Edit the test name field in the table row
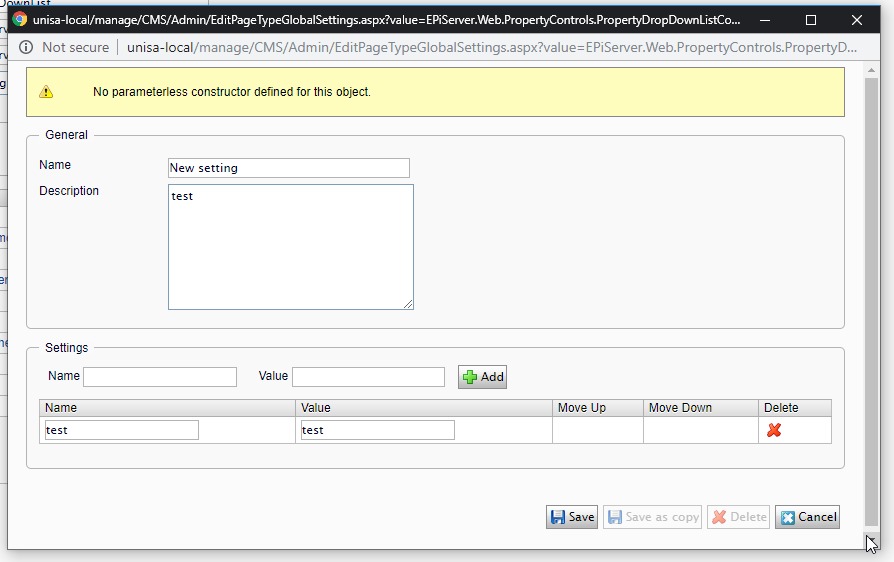This screenshot has width=894, height=562. tap(121, 430)
